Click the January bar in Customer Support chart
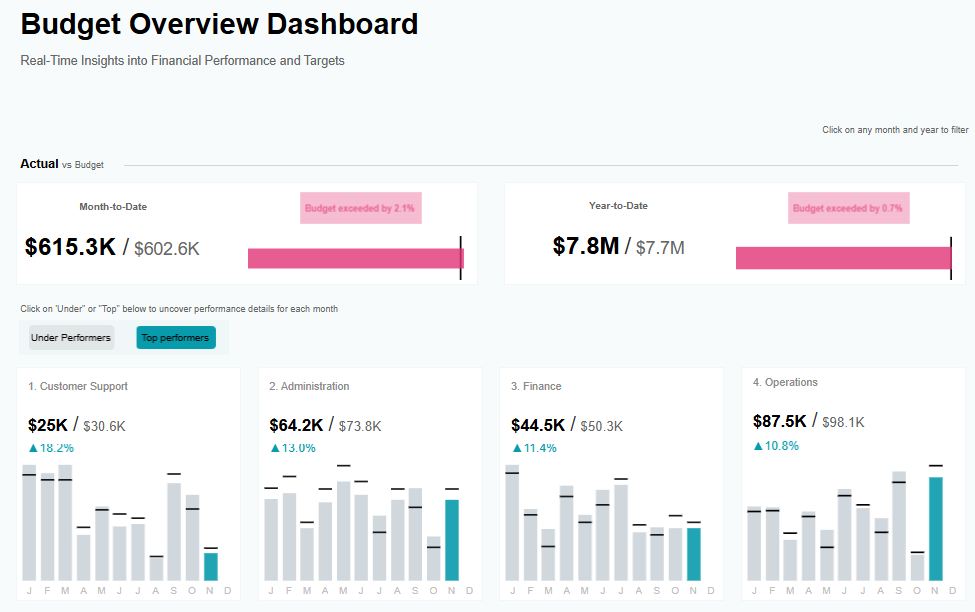The image size is (975, 612). coord(29,522)
